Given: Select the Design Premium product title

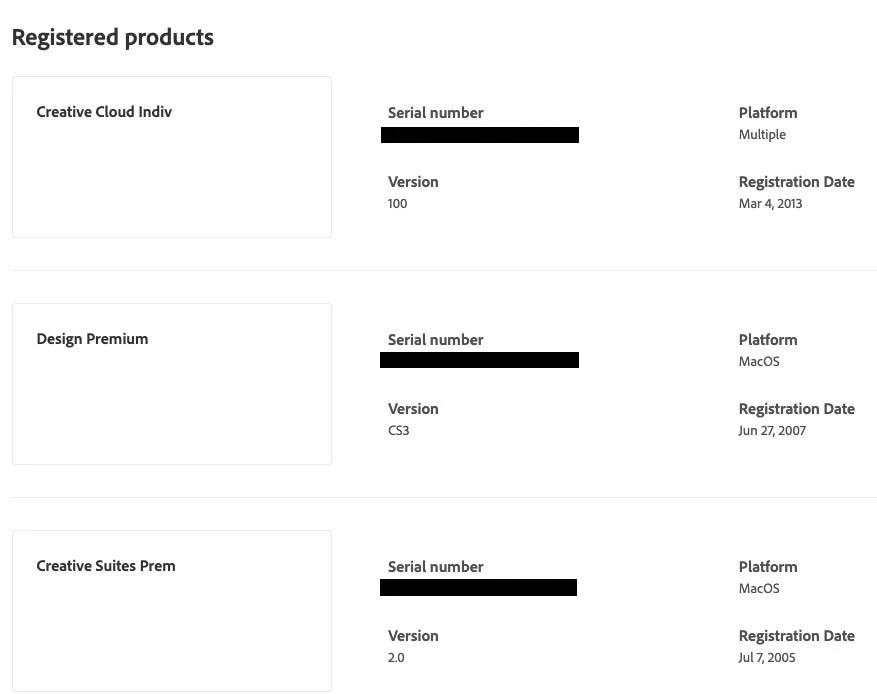Looking at the screenshot, I should [x=92, y=339].
